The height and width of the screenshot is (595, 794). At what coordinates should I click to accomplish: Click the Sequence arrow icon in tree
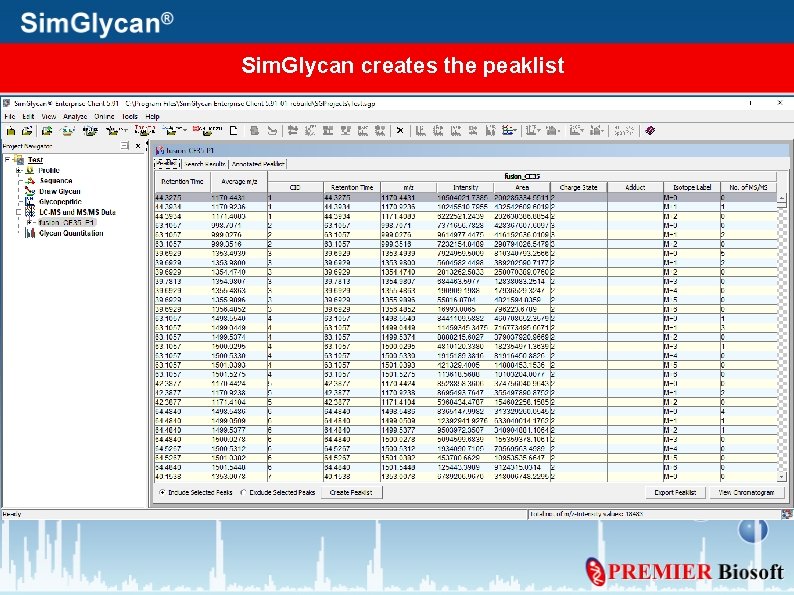click(x=30, y=181)
